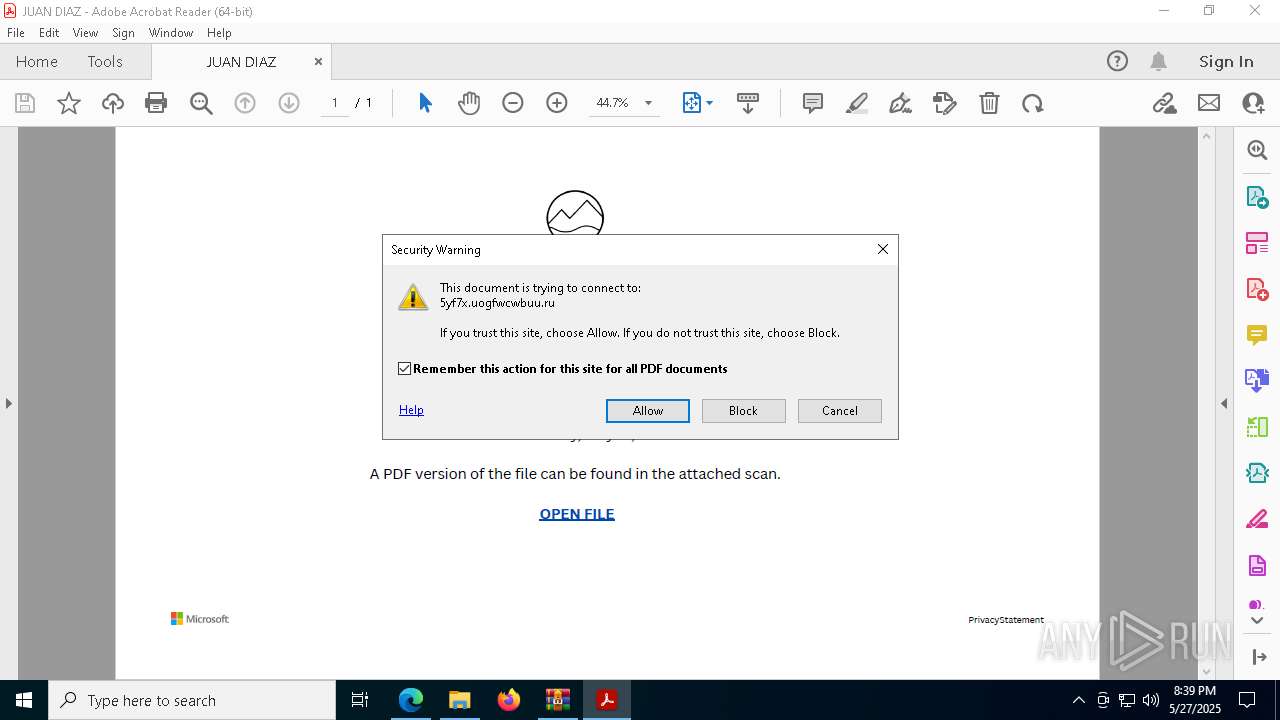Screen dimensions: 1280x720
Task: Click OPEN FILE link in document
Action: pos(577,514)
